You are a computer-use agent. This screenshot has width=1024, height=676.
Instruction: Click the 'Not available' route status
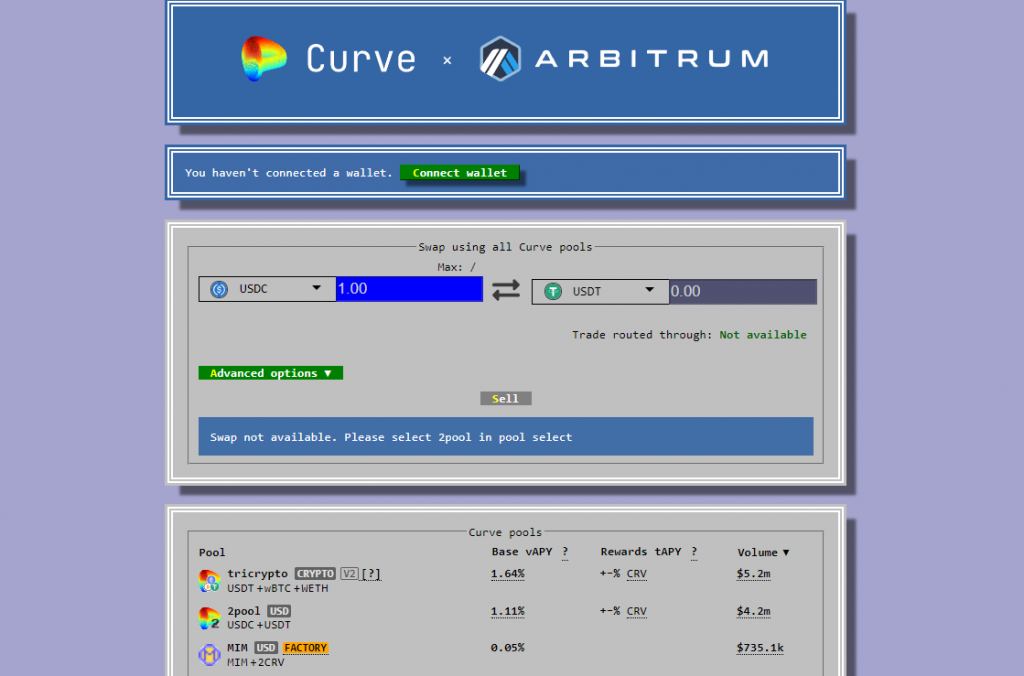pyautogui.click(x=763, y=334)
